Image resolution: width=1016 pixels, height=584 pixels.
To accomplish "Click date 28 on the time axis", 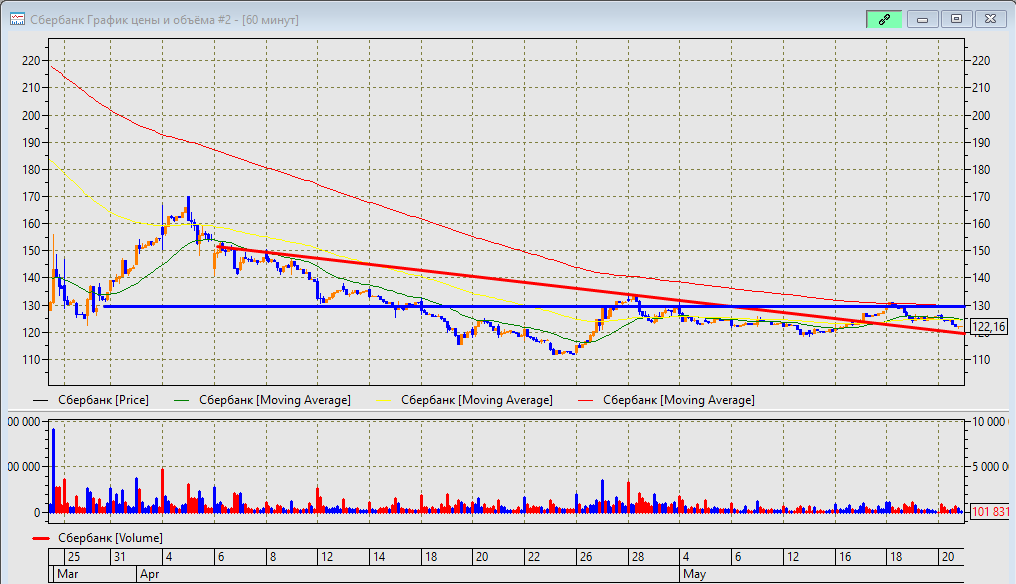I will (634, 557).
